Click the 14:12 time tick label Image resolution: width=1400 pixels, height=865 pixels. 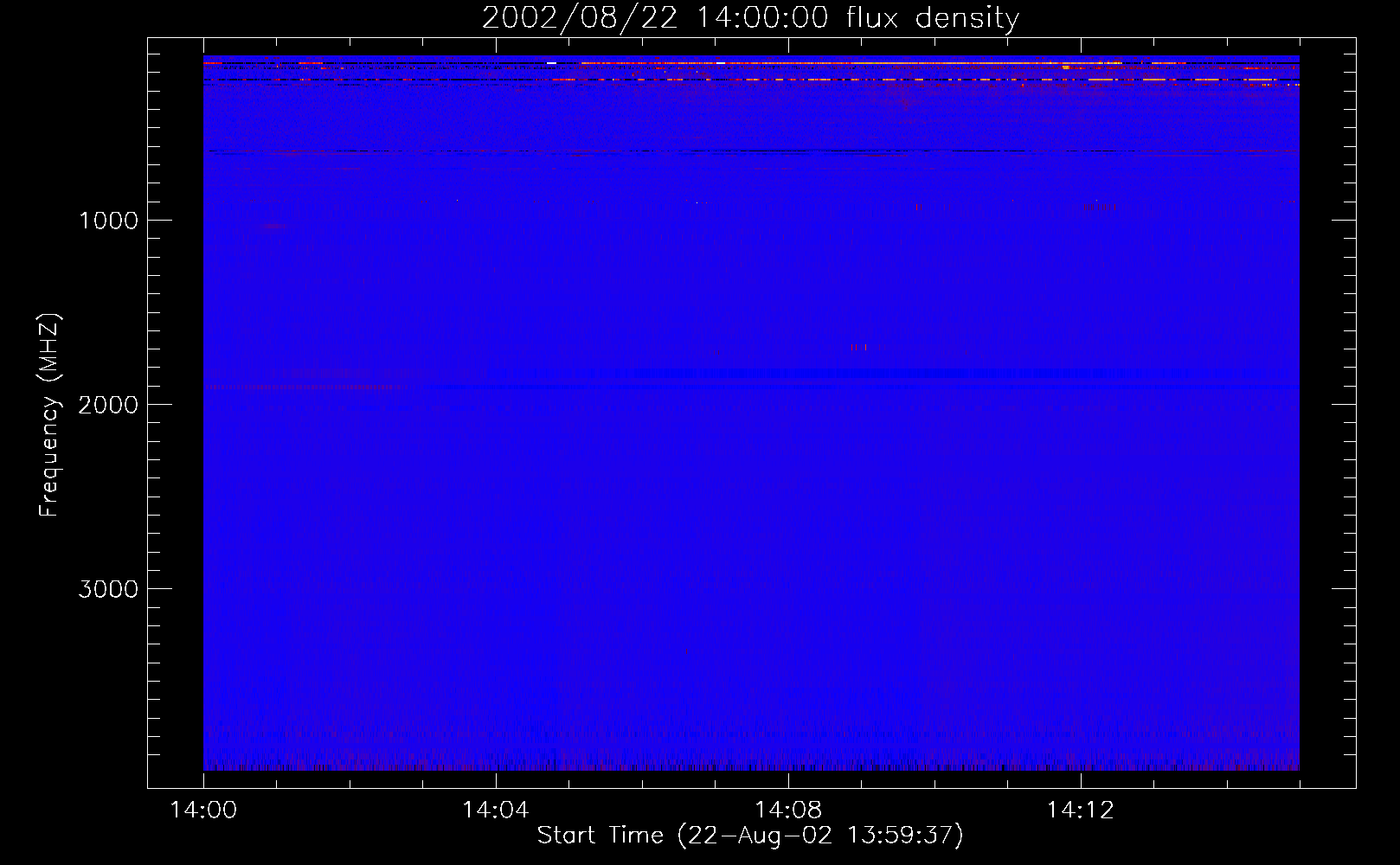(1081, 811)
